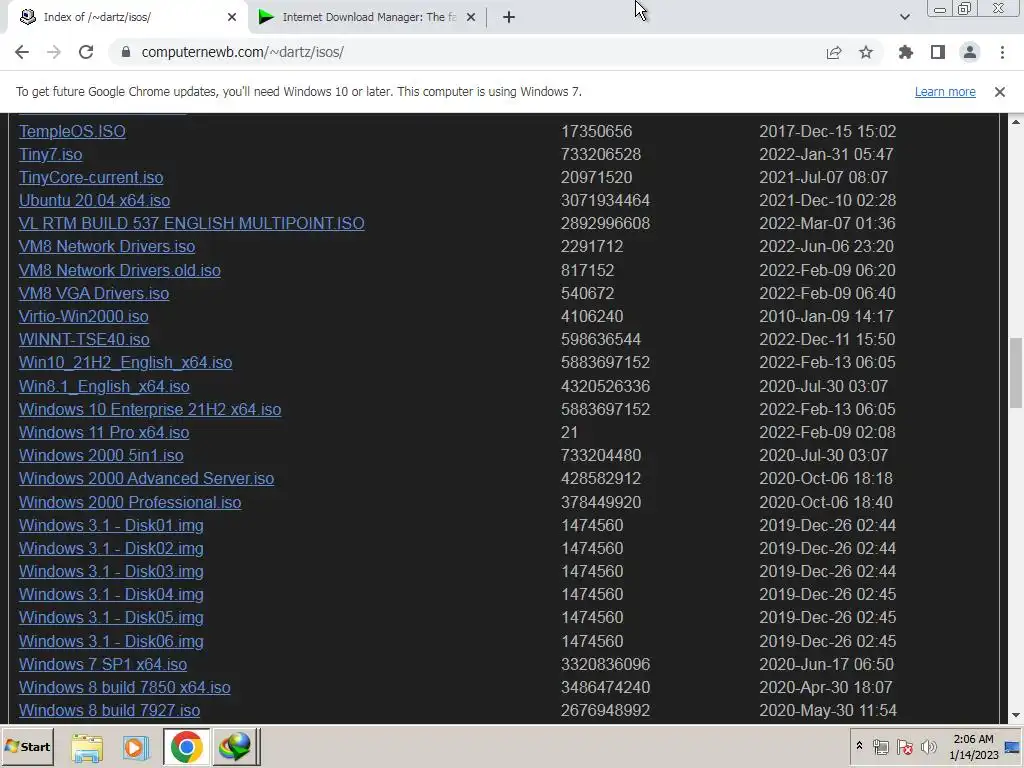Open Windows 2000 Professional.iso link
Viewport: 1024px width, 768px height.
tap(129, 502)
